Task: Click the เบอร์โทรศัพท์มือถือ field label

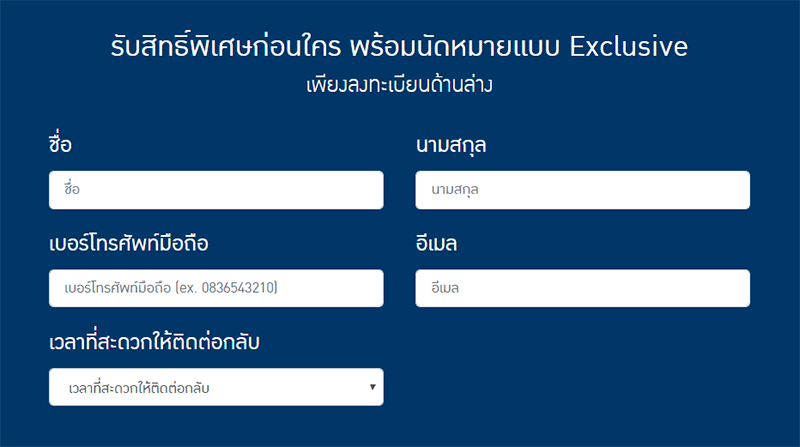Action: [128, 244]
